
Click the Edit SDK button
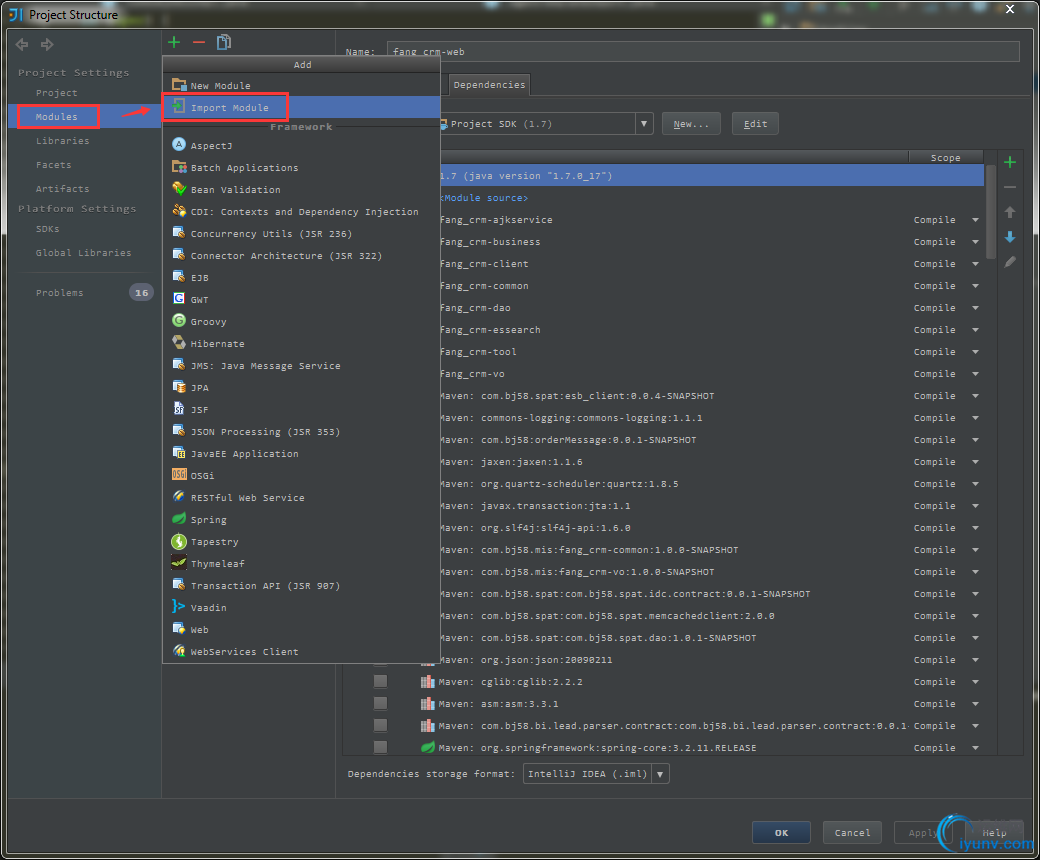755,124
